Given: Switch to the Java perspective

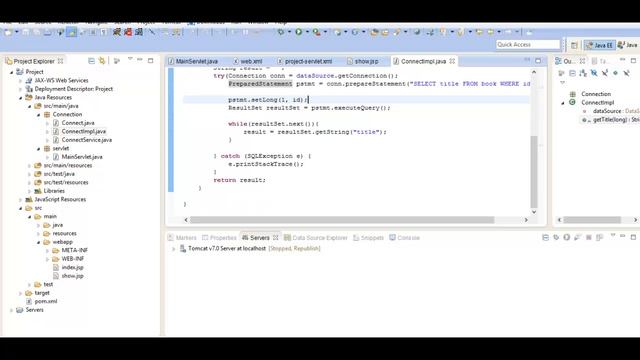Looking at the screenshot, I should click(628, 45).
